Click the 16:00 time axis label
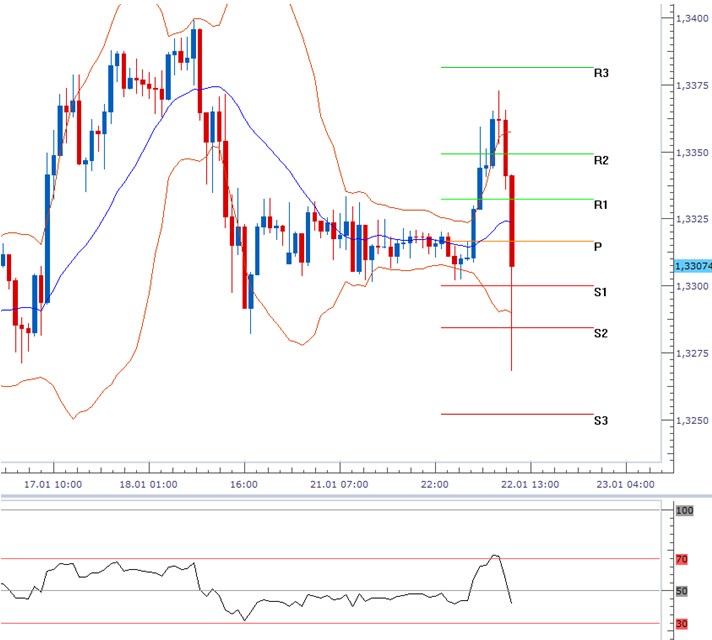The width and height of the screenshot is (712, 640). [x=244, y=485]
